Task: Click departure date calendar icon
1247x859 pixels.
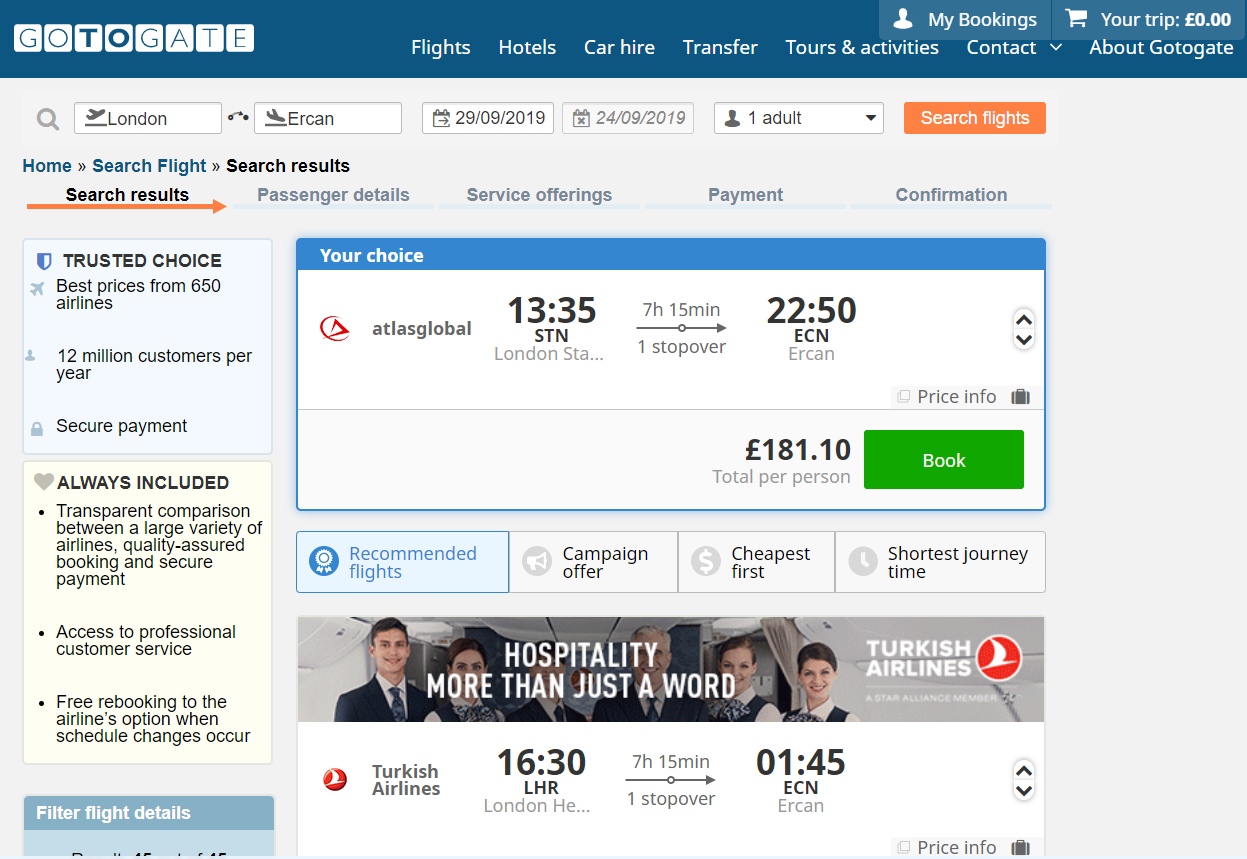Action: (440, 118)
